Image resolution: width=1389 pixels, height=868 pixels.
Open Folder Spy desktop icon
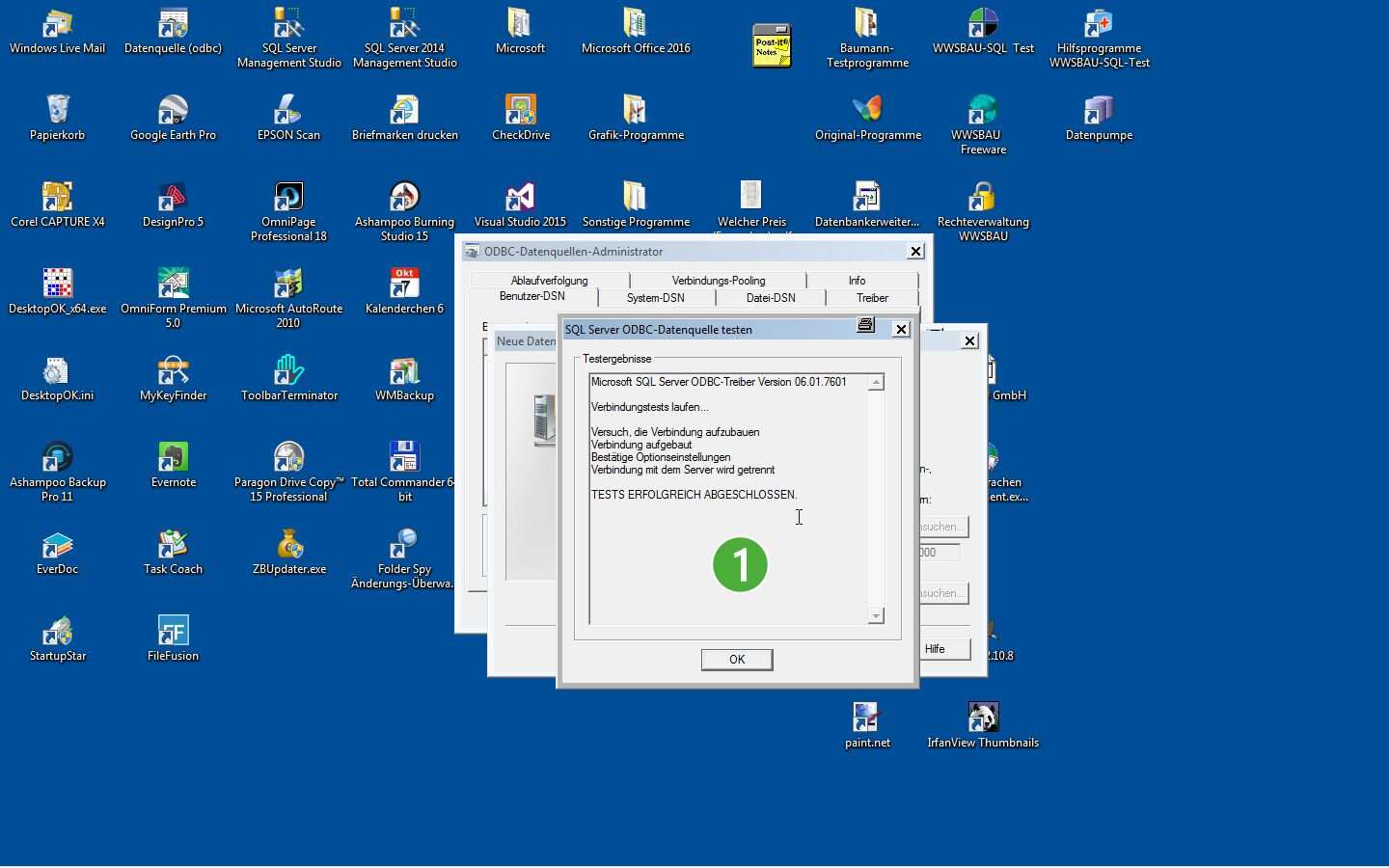pos(403,559)
